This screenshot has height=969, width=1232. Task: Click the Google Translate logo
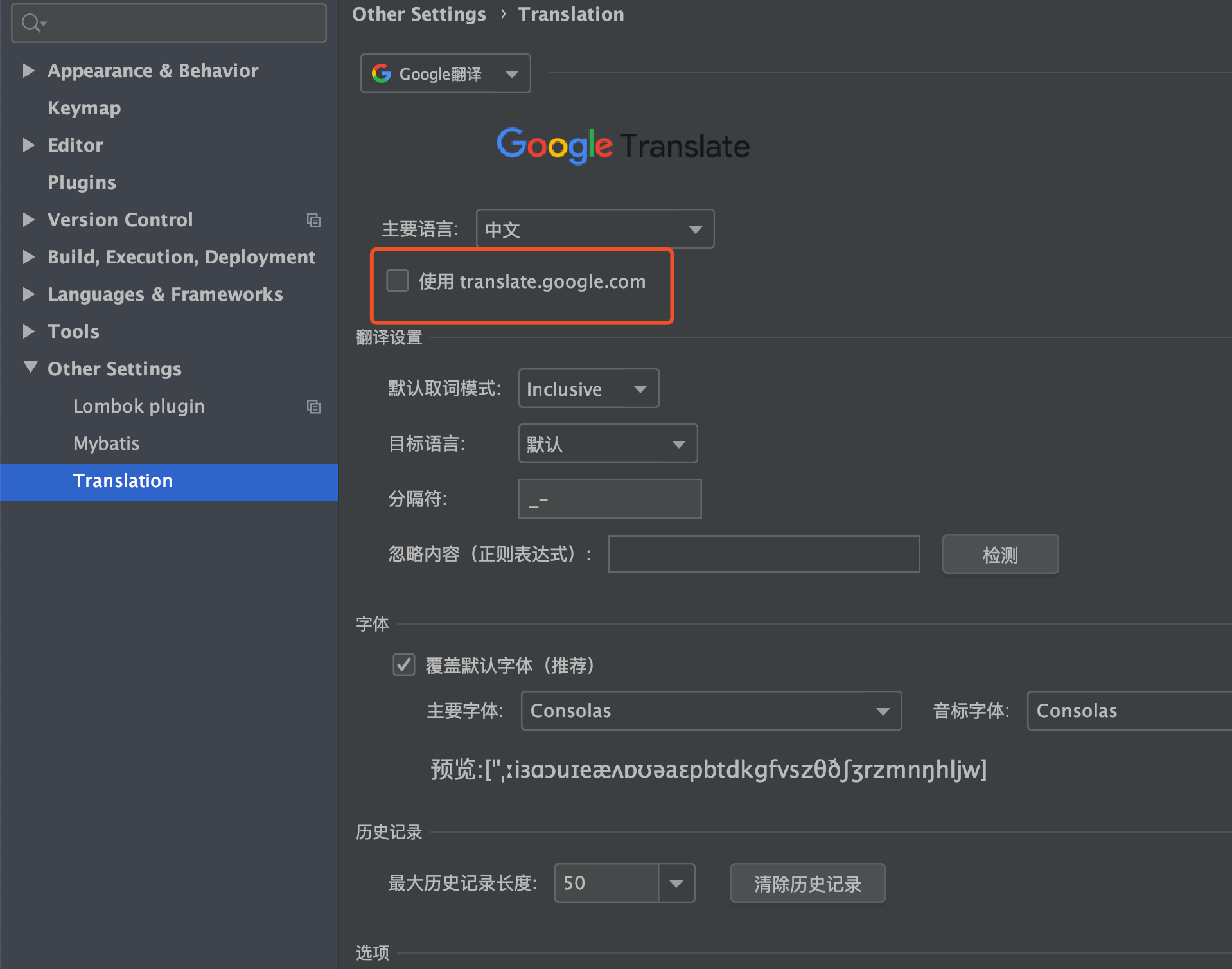click(622, 146)
